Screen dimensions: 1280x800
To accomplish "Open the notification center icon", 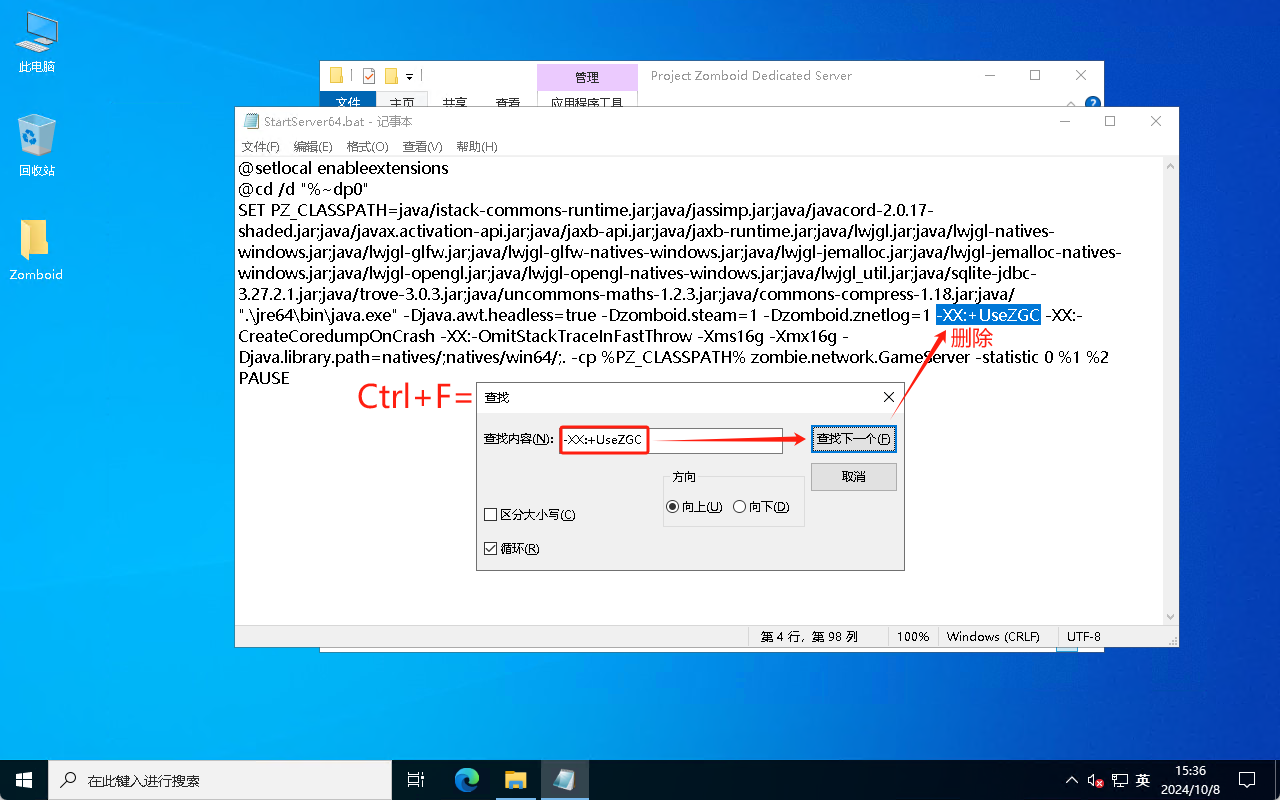I will [1247, 780].
